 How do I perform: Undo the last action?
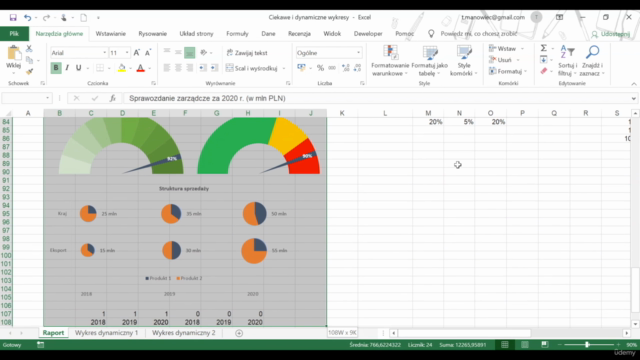click(x=27, y=18)
